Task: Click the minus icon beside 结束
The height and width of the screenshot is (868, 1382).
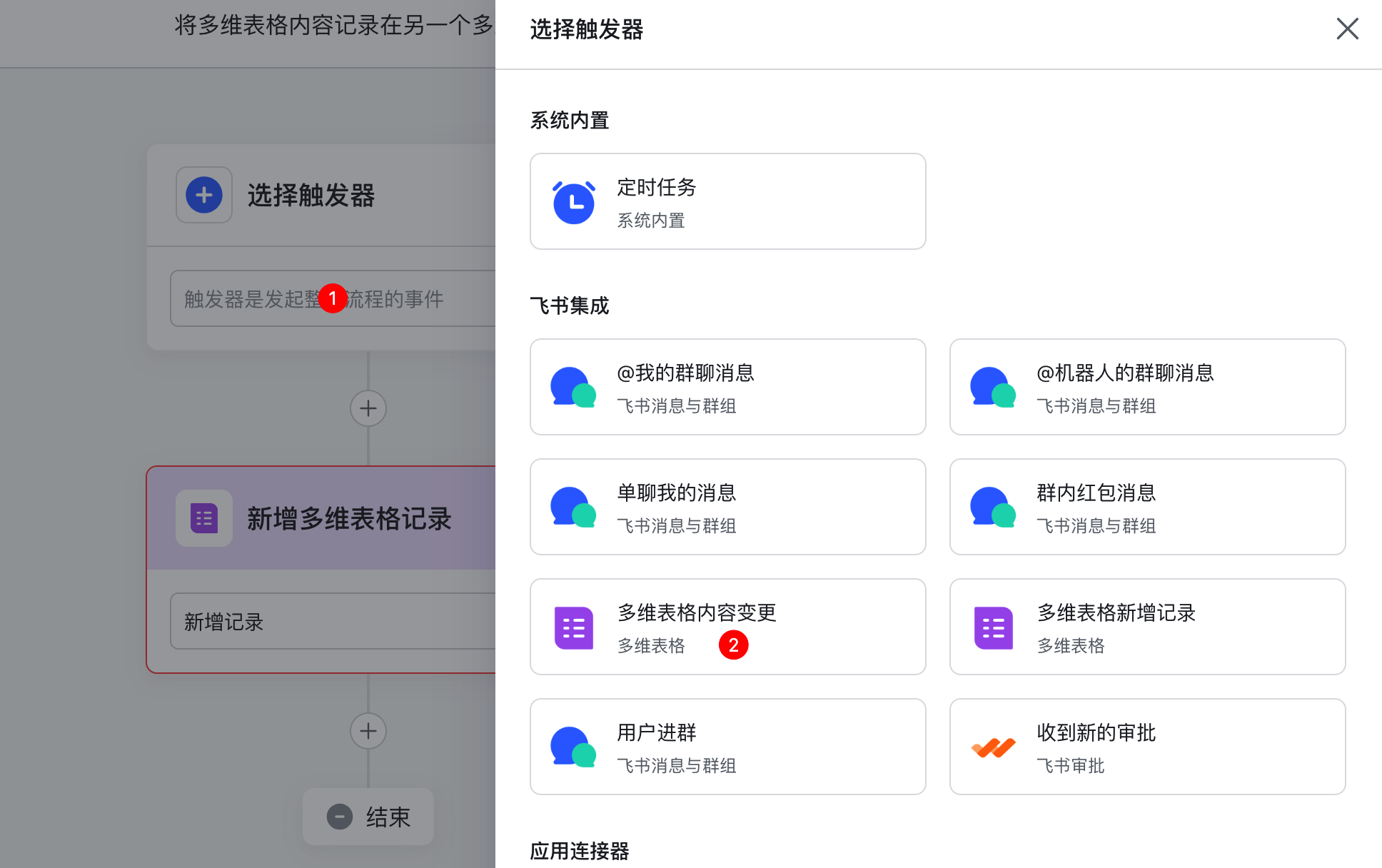Action: [x=340, y=817]
